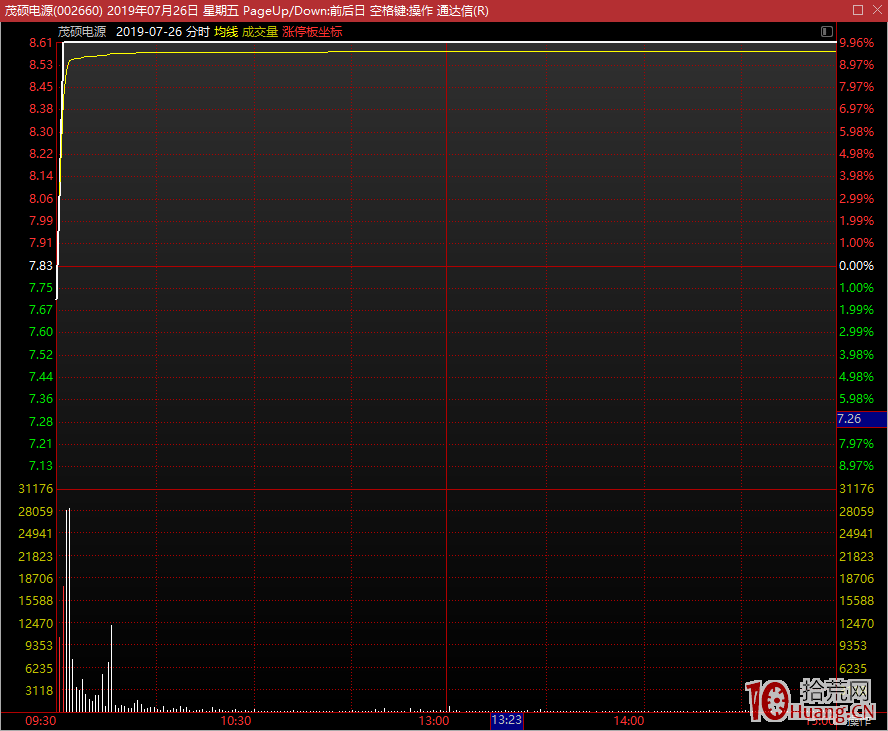This screenshot has height=731, width=888.
Task: Click the green price label 7.75
Action: tap(41, 288)
